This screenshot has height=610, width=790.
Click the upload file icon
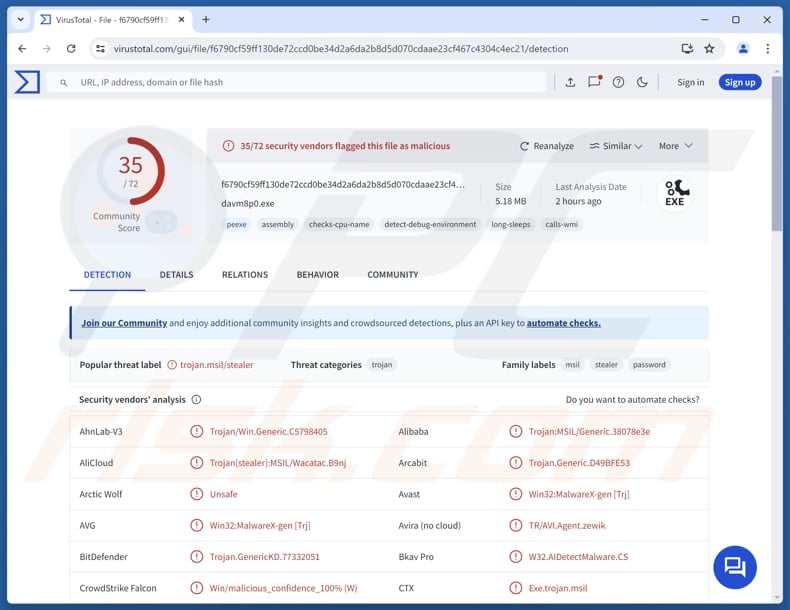click(x=570, y=82)
